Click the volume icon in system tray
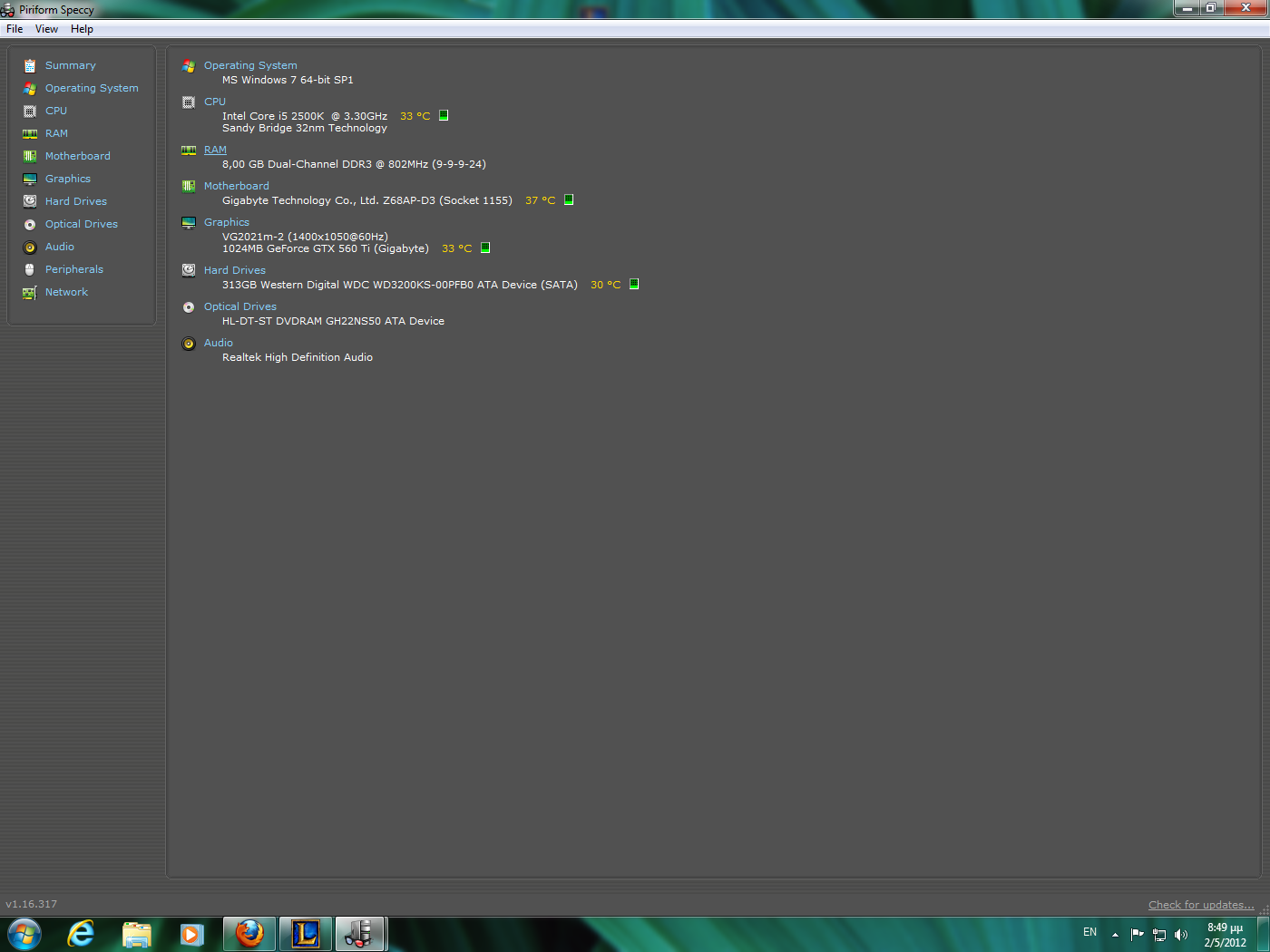Image resolution: width=1270 pixels, height=952 pixels. [x=1181, y=935]
